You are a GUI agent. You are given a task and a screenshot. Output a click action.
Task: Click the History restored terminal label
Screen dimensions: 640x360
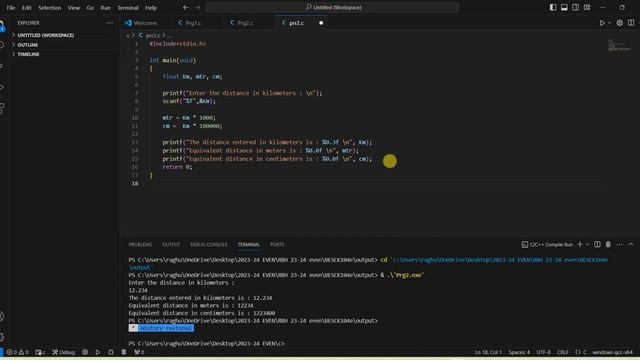coord(165,328)
